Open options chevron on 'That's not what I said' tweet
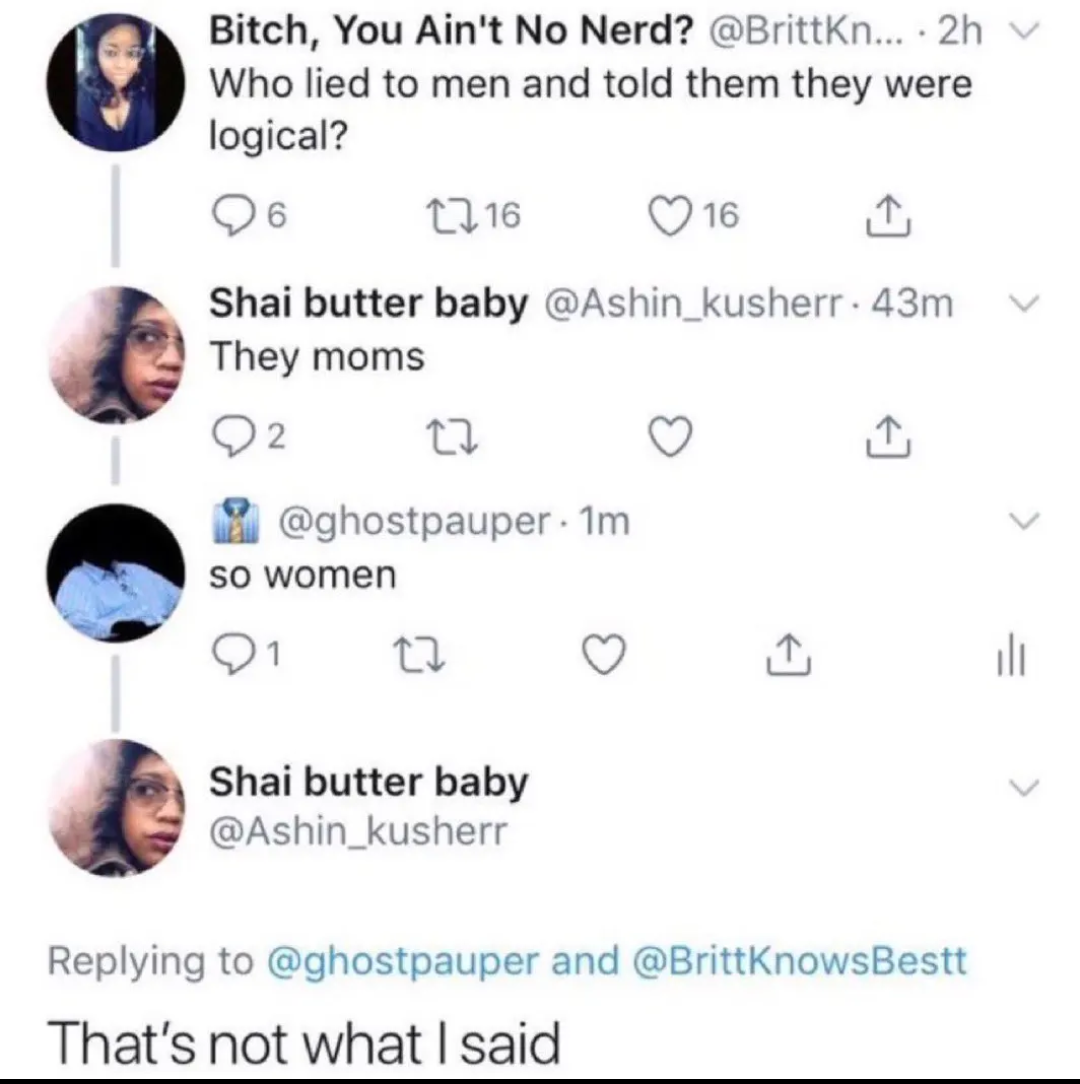 tap(1024, 787)
